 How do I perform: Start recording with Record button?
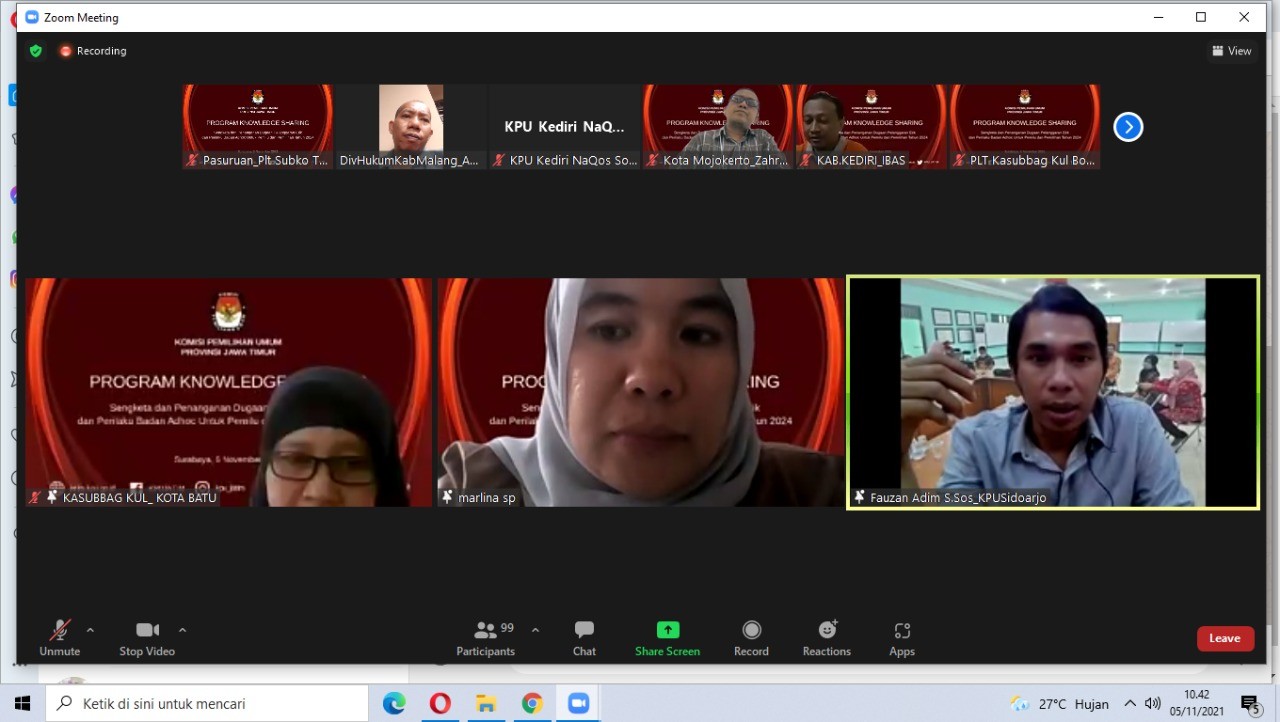point(751,637)
